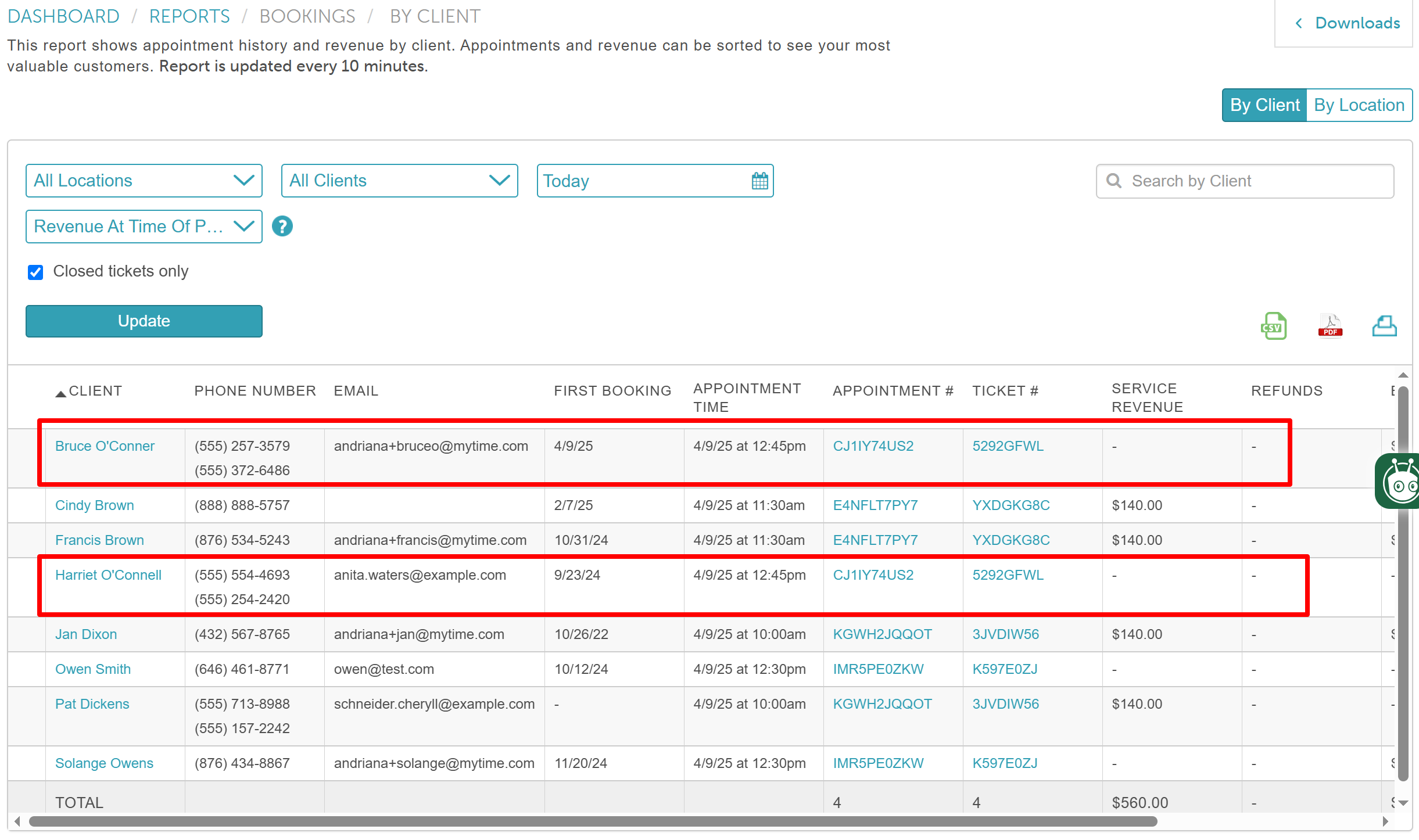The height and width of the screenshot is (840, 1419).
Task: Focus the Search by Client field
Action: click(x=1255, y=181)
